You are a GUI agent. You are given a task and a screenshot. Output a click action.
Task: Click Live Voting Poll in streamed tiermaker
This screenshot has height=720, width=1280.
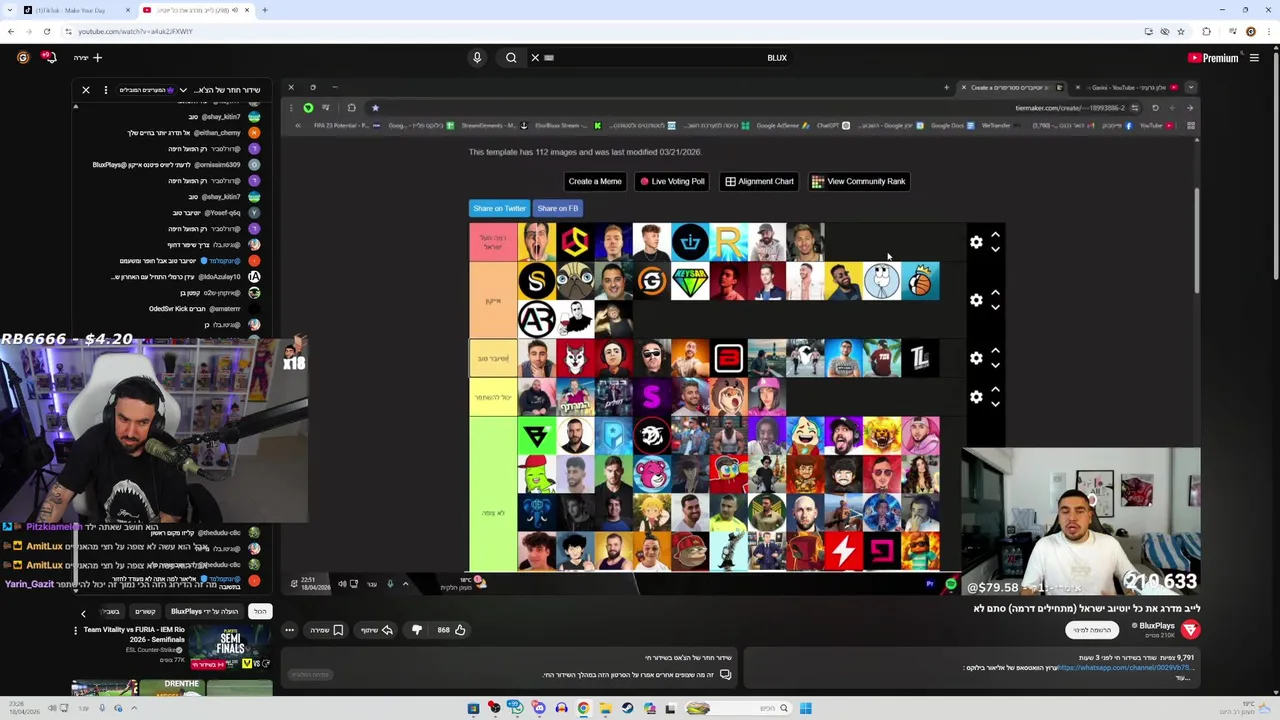point(672,181)
